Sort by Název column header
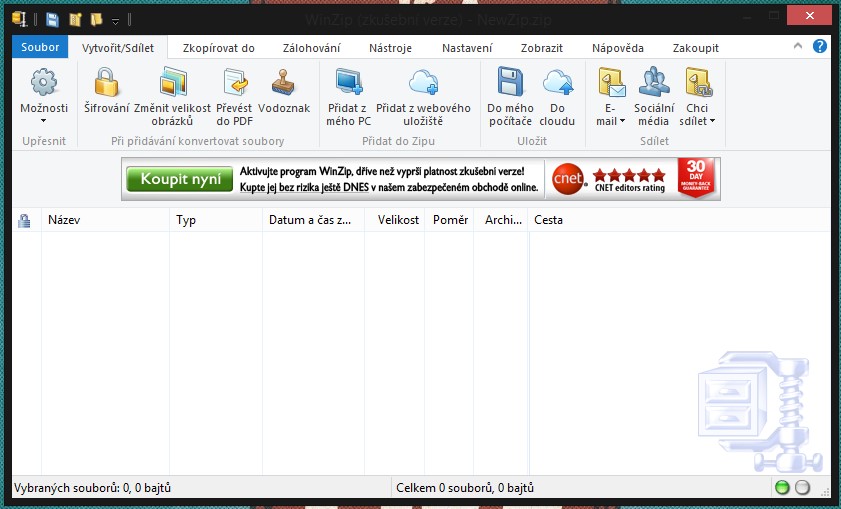 (106, 220)
